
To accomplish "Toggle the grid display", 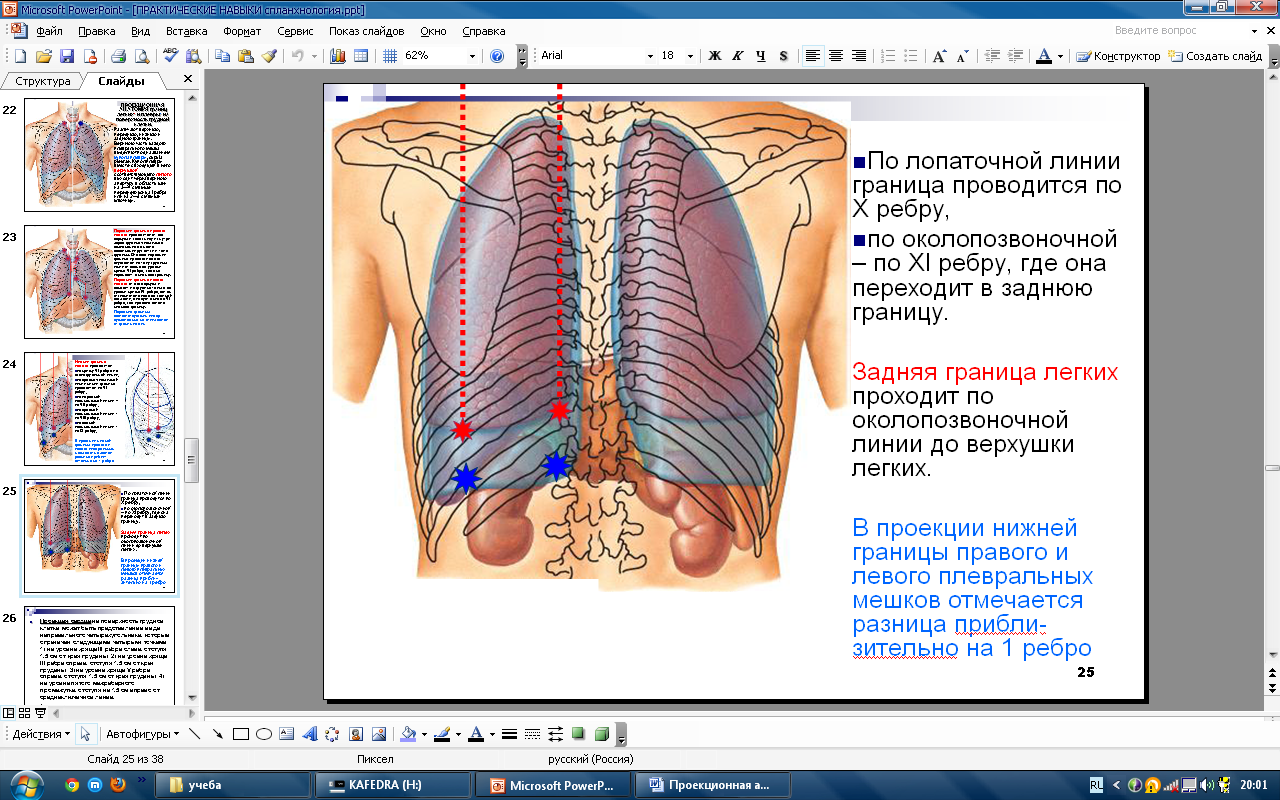I will pos(390,56).
